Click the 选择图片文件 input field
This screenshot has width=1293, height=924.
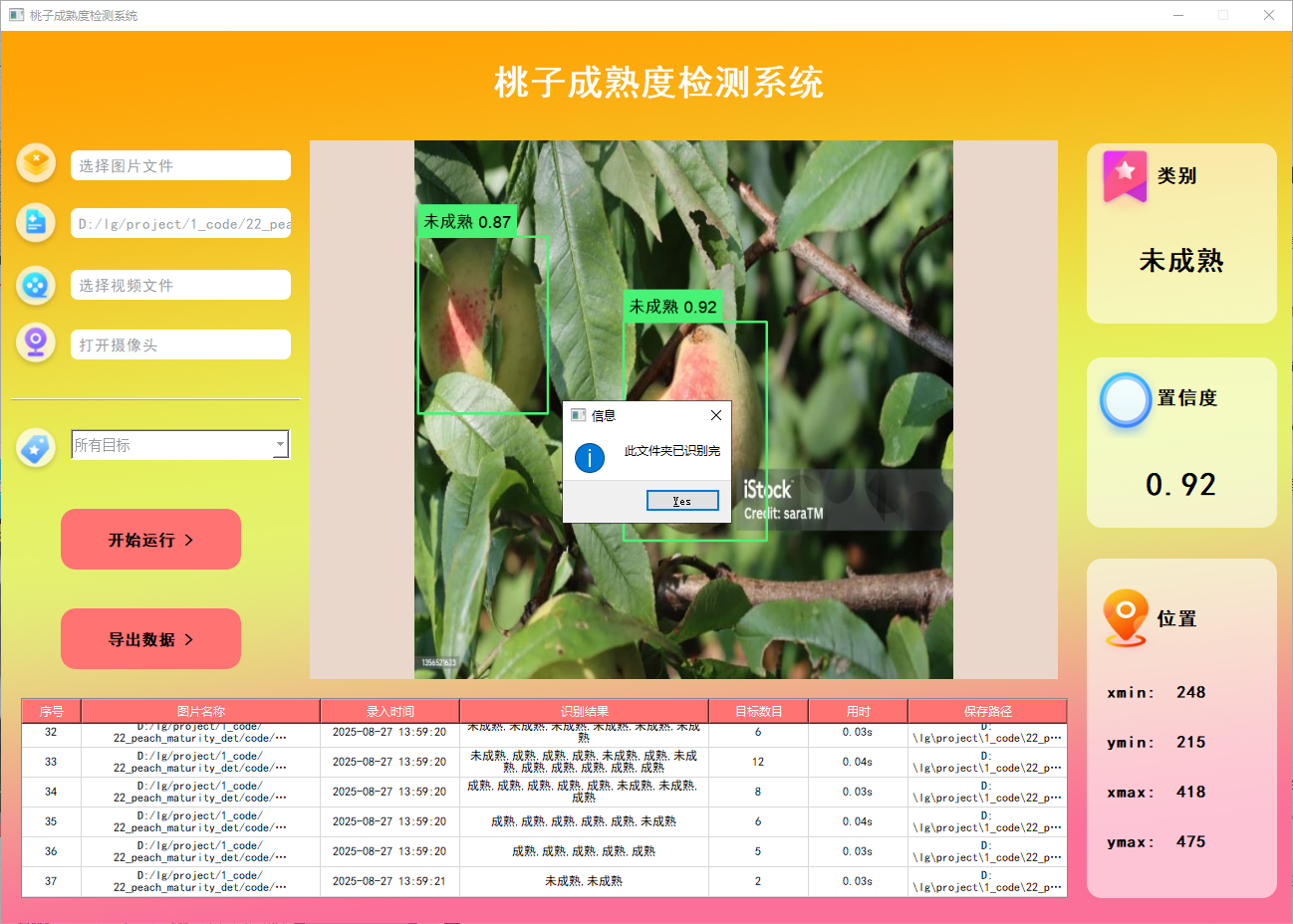(x=180, y=165)
